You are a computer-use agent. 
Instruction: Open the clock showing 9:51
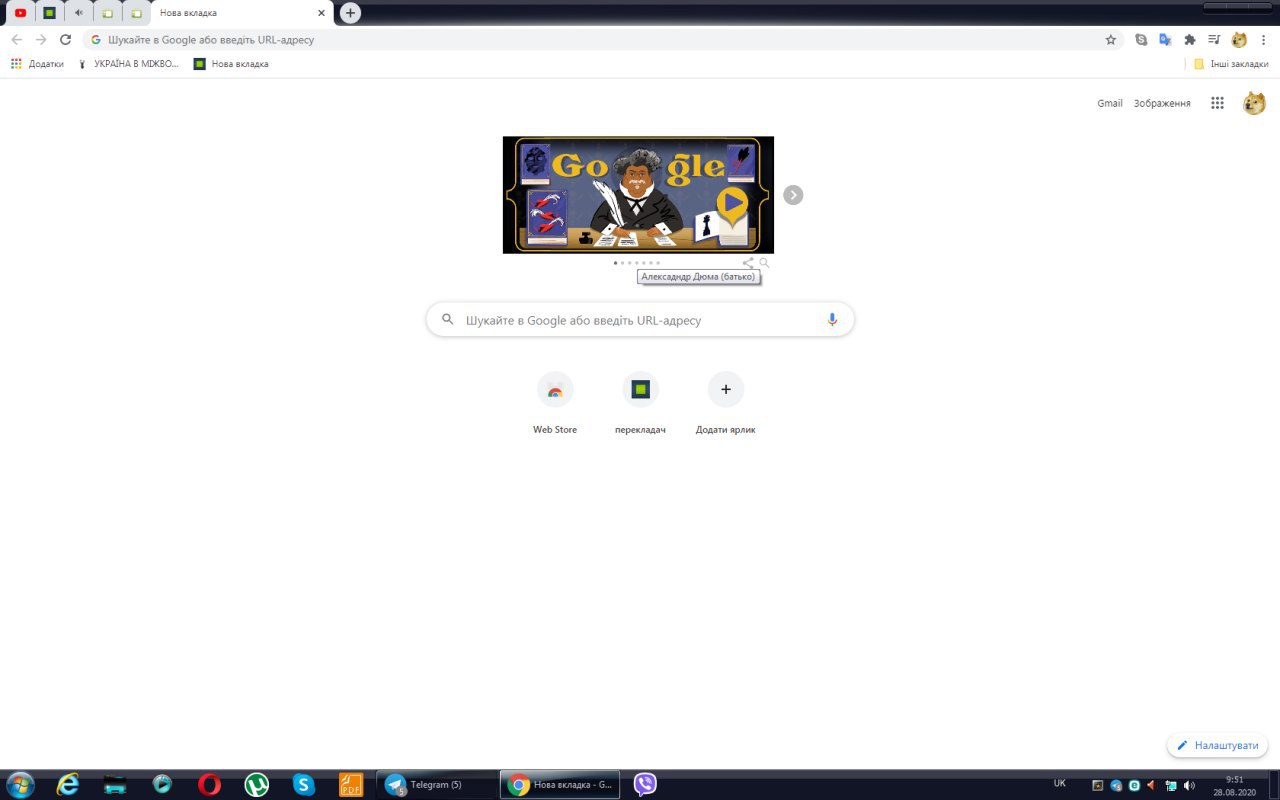point(1234,785)
